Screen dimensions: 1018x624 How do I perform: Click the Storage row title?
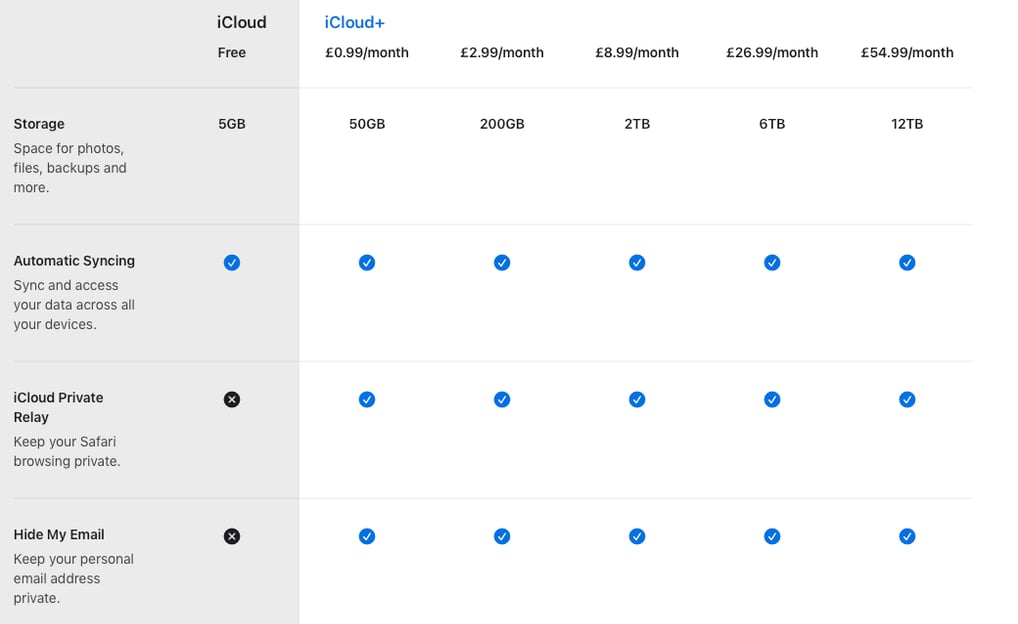(x=39, y=124)
